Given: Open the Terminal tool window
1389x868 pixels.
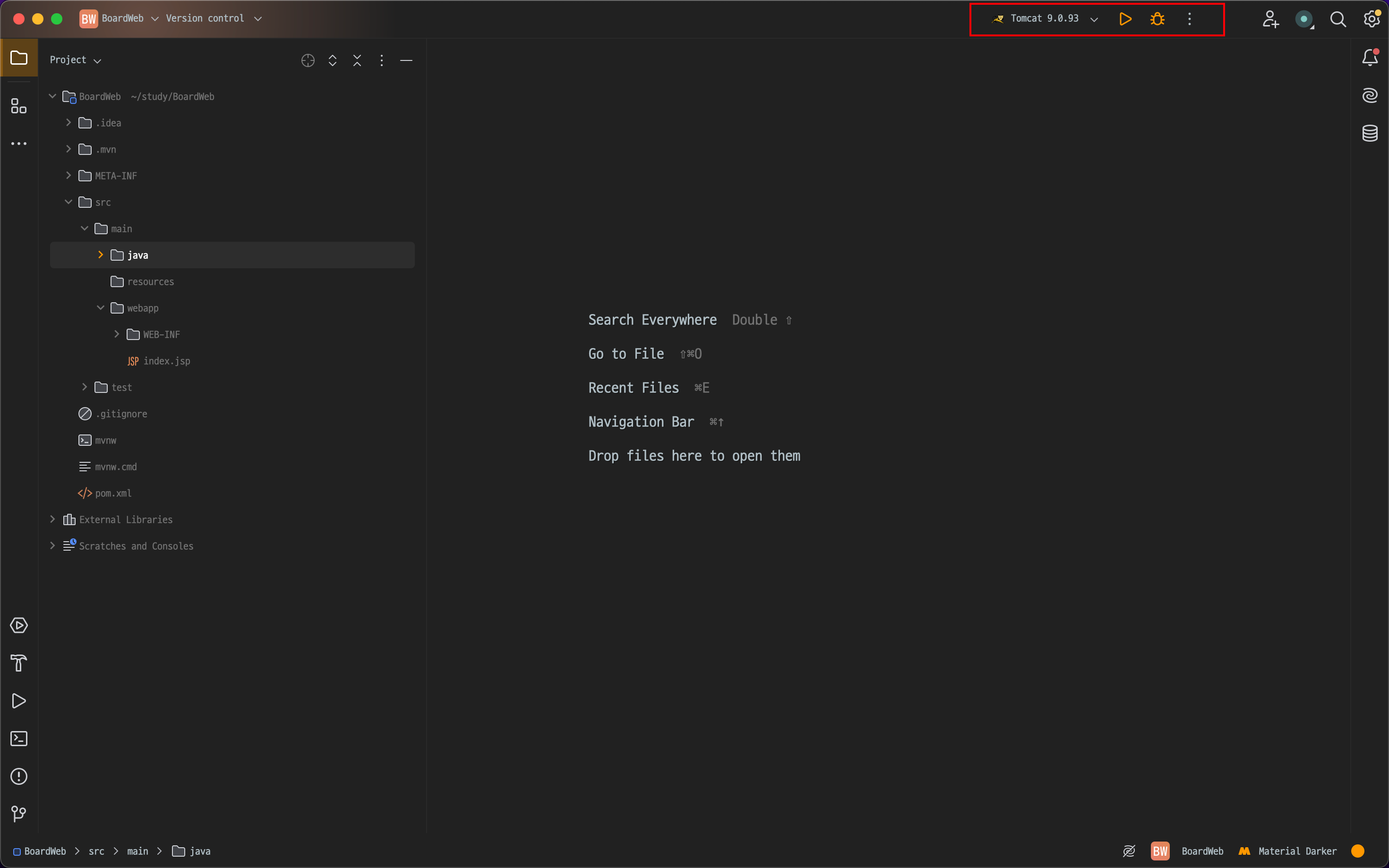Looking at the screenshot, I should 19,738.
